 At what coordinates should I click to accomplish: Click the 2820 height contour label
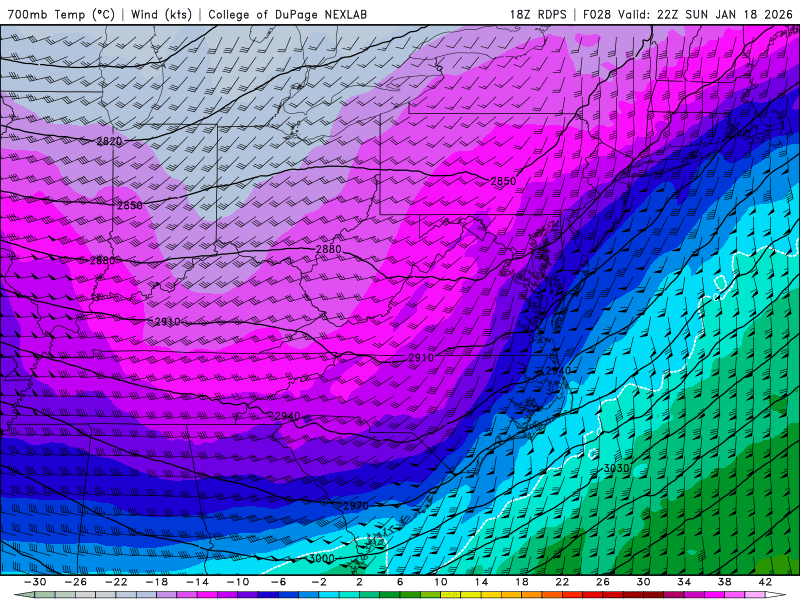[x=109, y=141]
